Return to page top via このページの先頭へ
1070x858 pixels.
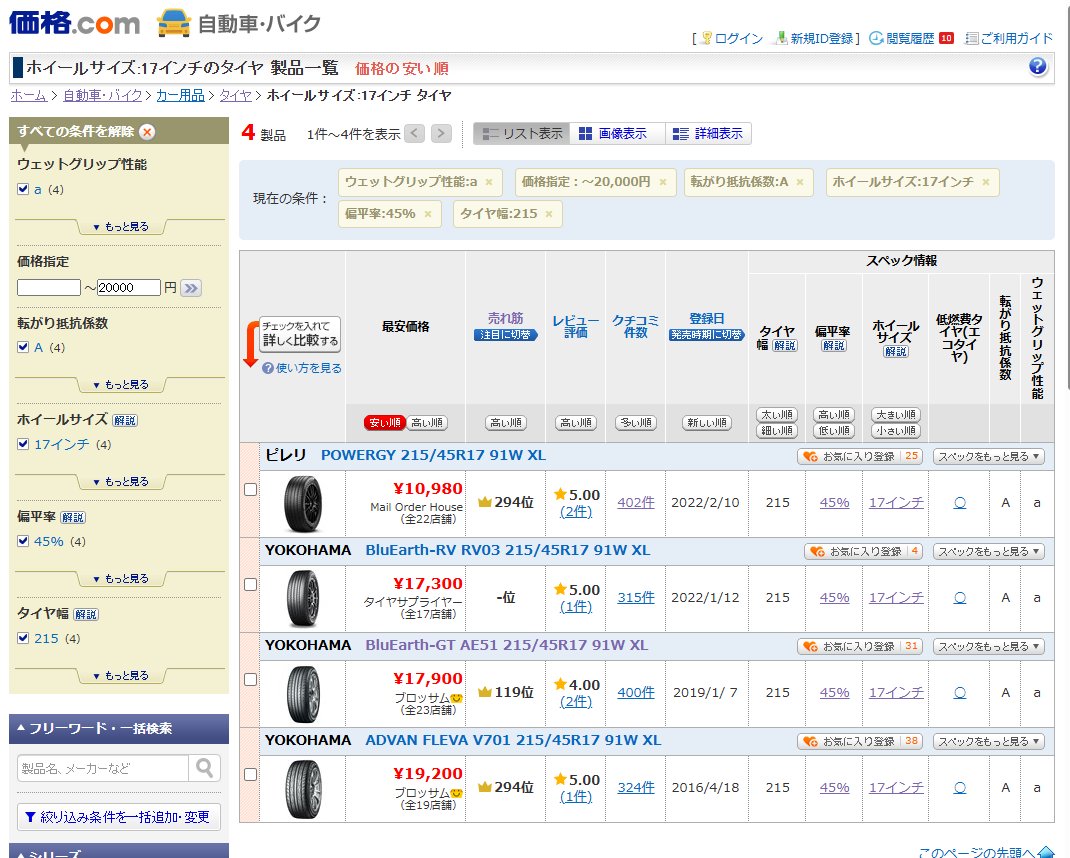(x=985, y=852)
